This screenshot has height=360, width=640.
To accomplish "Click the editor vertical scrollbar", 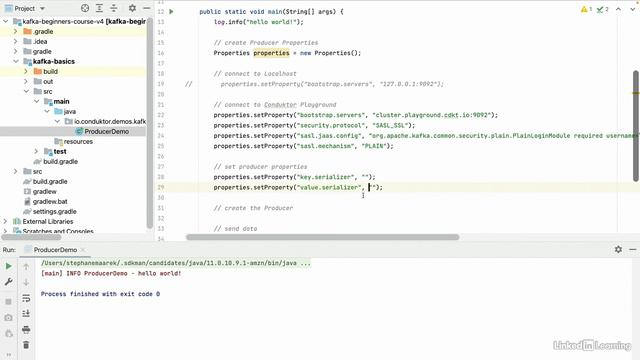I will click(x=636, y=126).
